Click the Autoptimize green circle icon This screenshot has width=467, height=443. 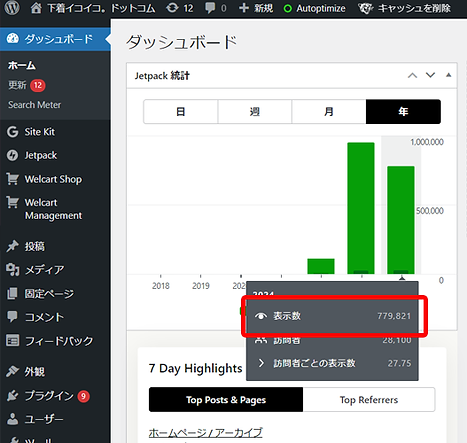pyautogui.click(x=287, y=9)
